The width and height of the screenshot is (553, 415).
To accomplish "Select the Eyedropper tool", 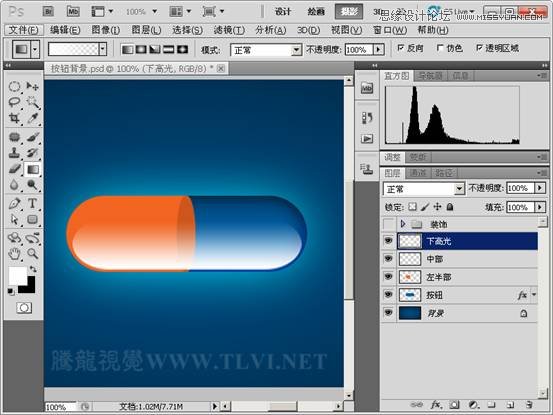I will click(33, 118).
